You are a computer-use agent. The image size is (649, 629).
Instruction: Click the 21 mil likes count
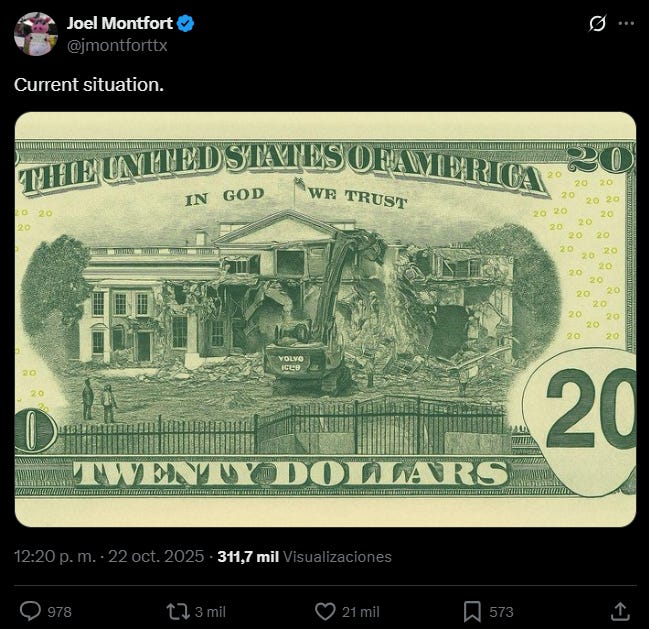point(361,612)
